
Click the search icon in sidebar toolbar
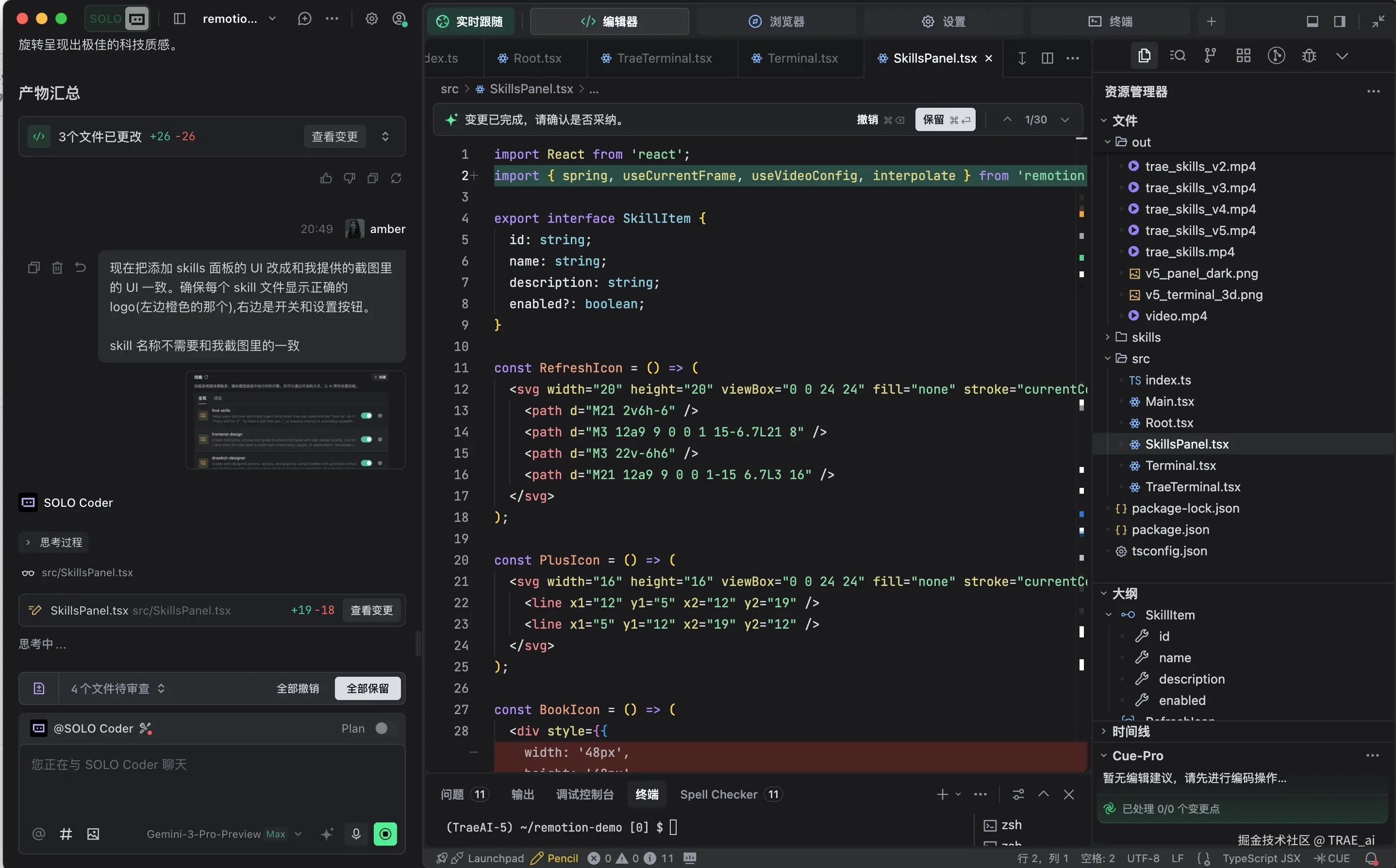click(1177, 56)
